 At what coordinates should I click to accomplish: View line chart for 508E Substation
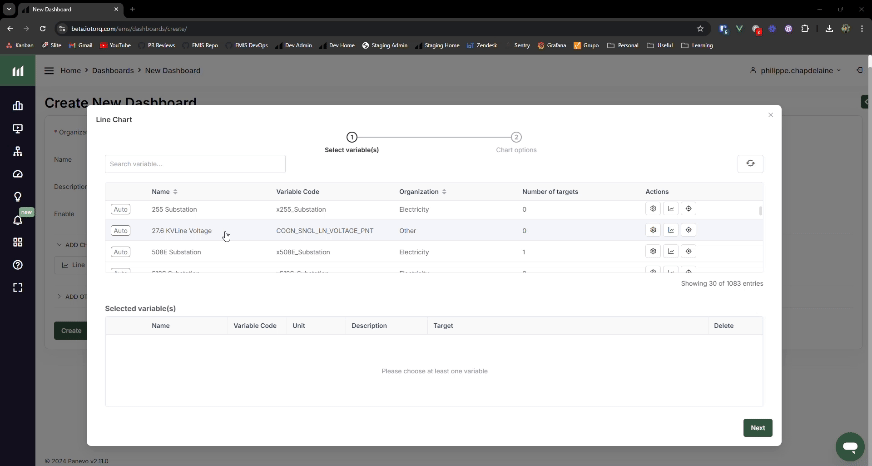tap(671, 251)
